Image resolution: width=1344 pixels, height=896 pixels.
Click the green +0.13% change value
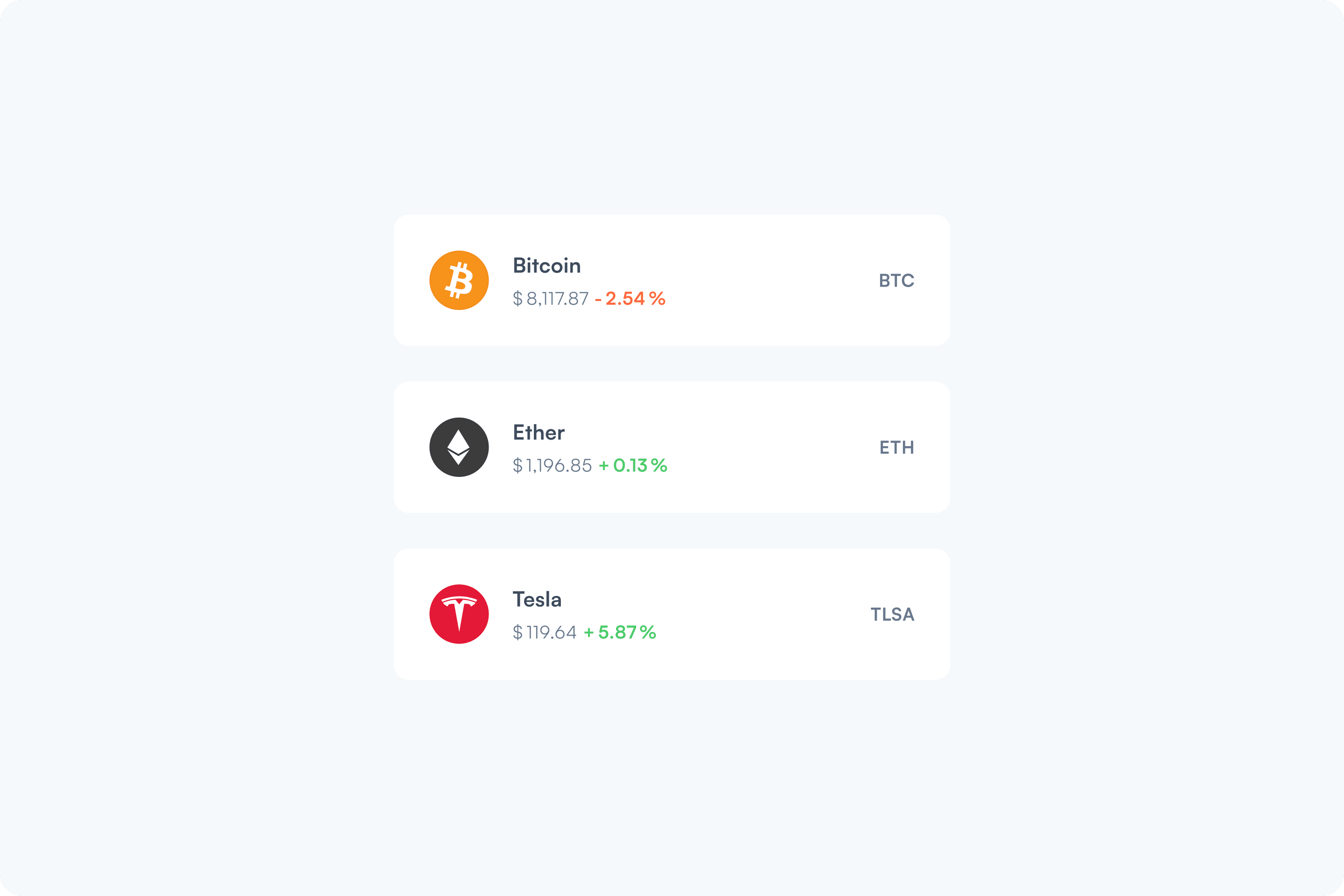633,465
